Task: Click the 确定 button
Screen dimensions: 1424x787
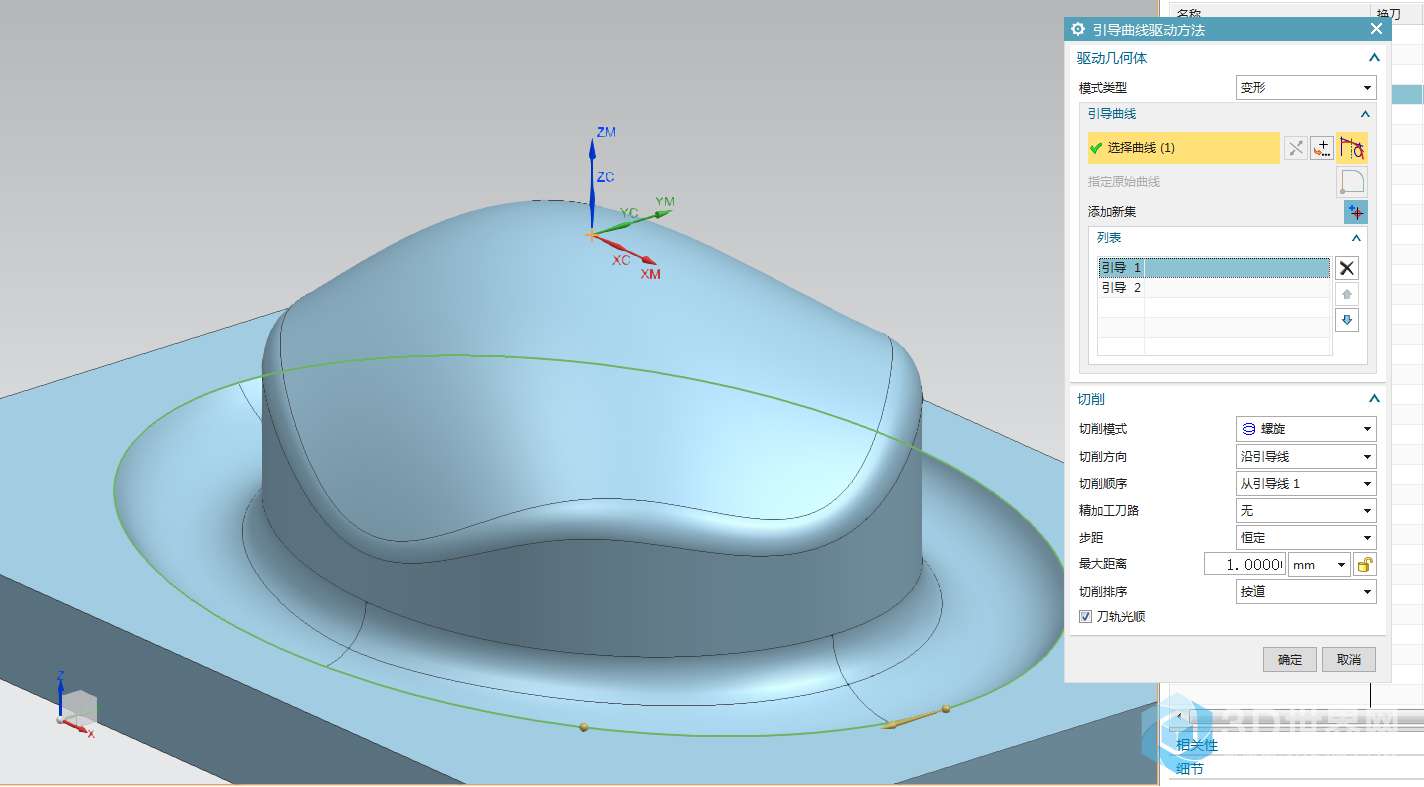Action: 1290,660
